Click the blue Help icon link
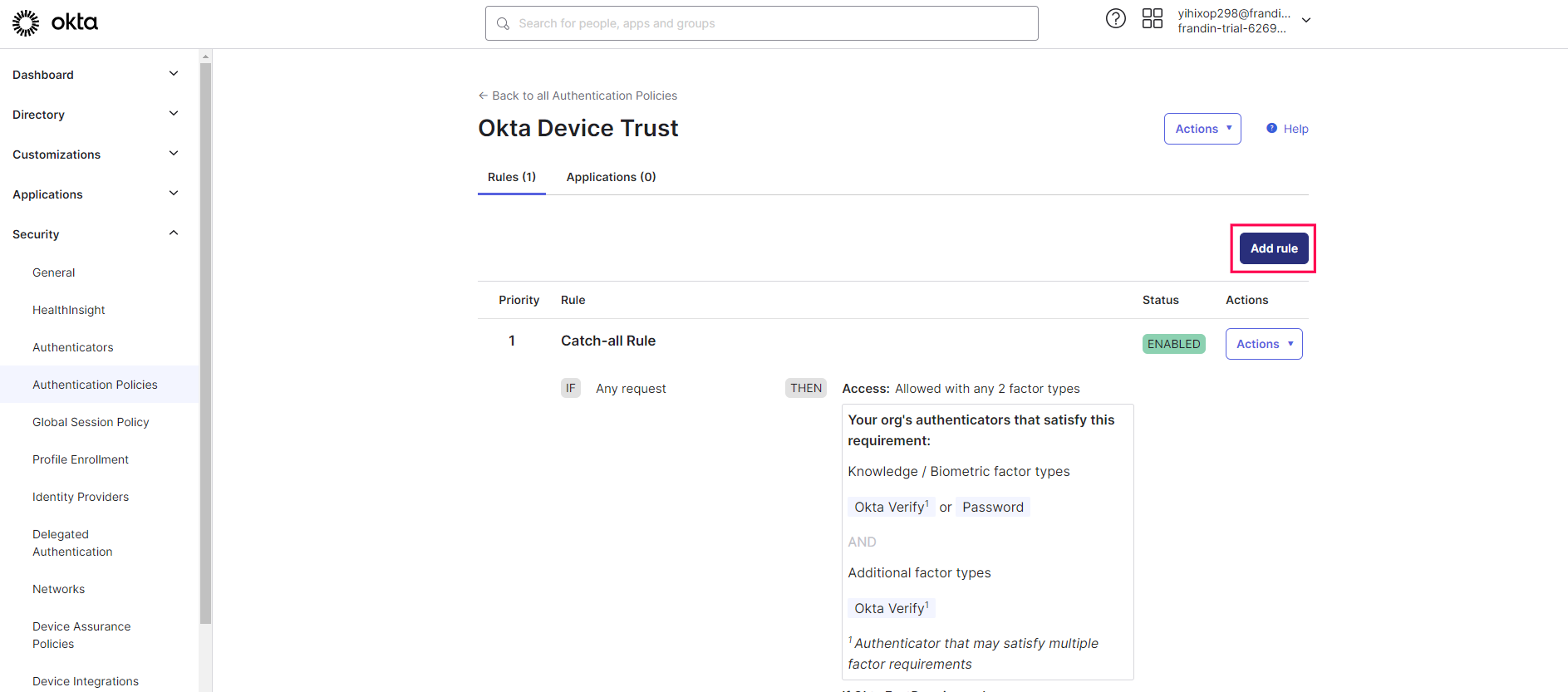 (1271, 129)
